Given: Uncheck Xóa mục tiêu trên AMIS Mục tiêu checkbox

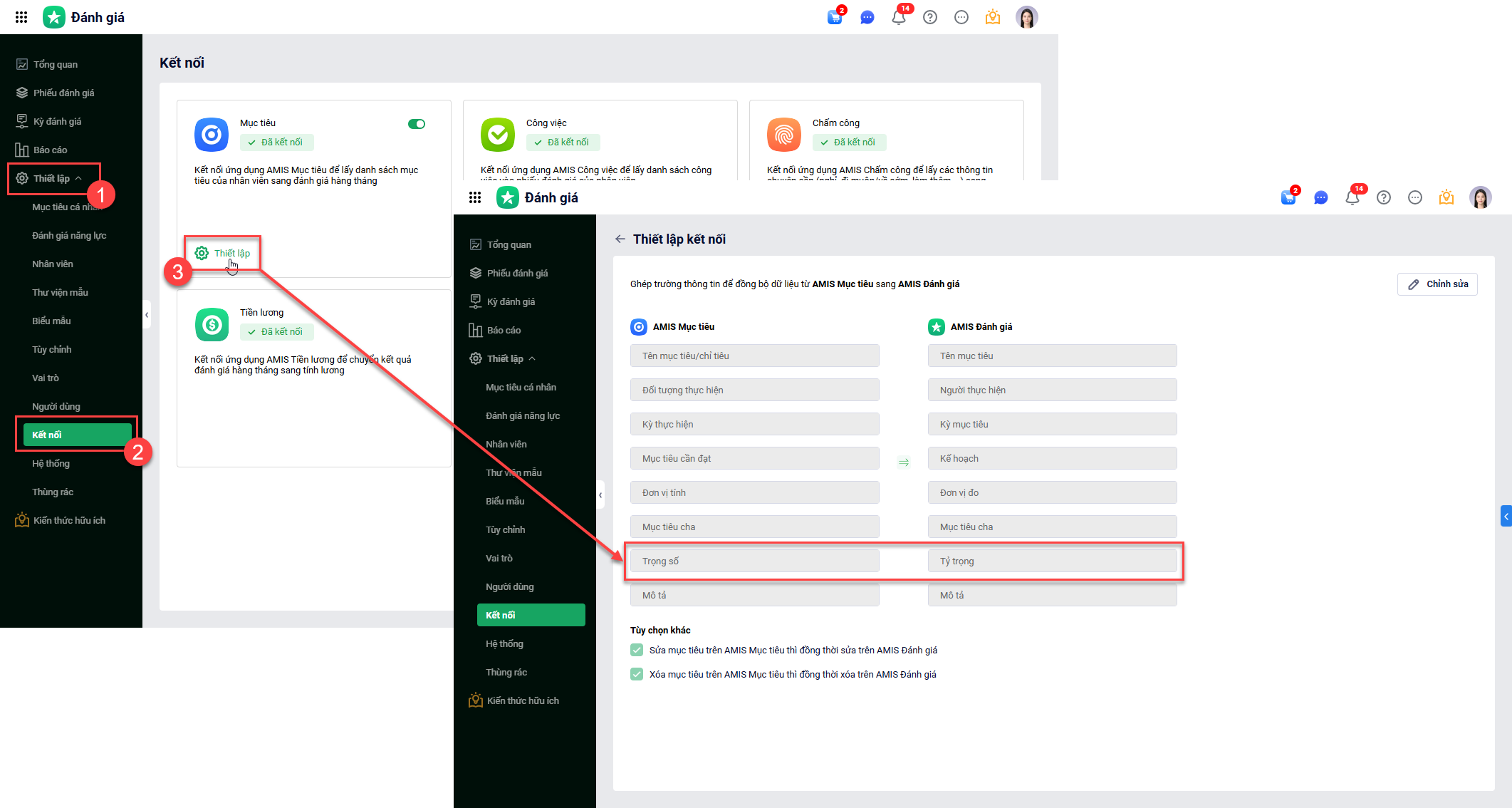Looking at the screenshot, I should (637, 674).
